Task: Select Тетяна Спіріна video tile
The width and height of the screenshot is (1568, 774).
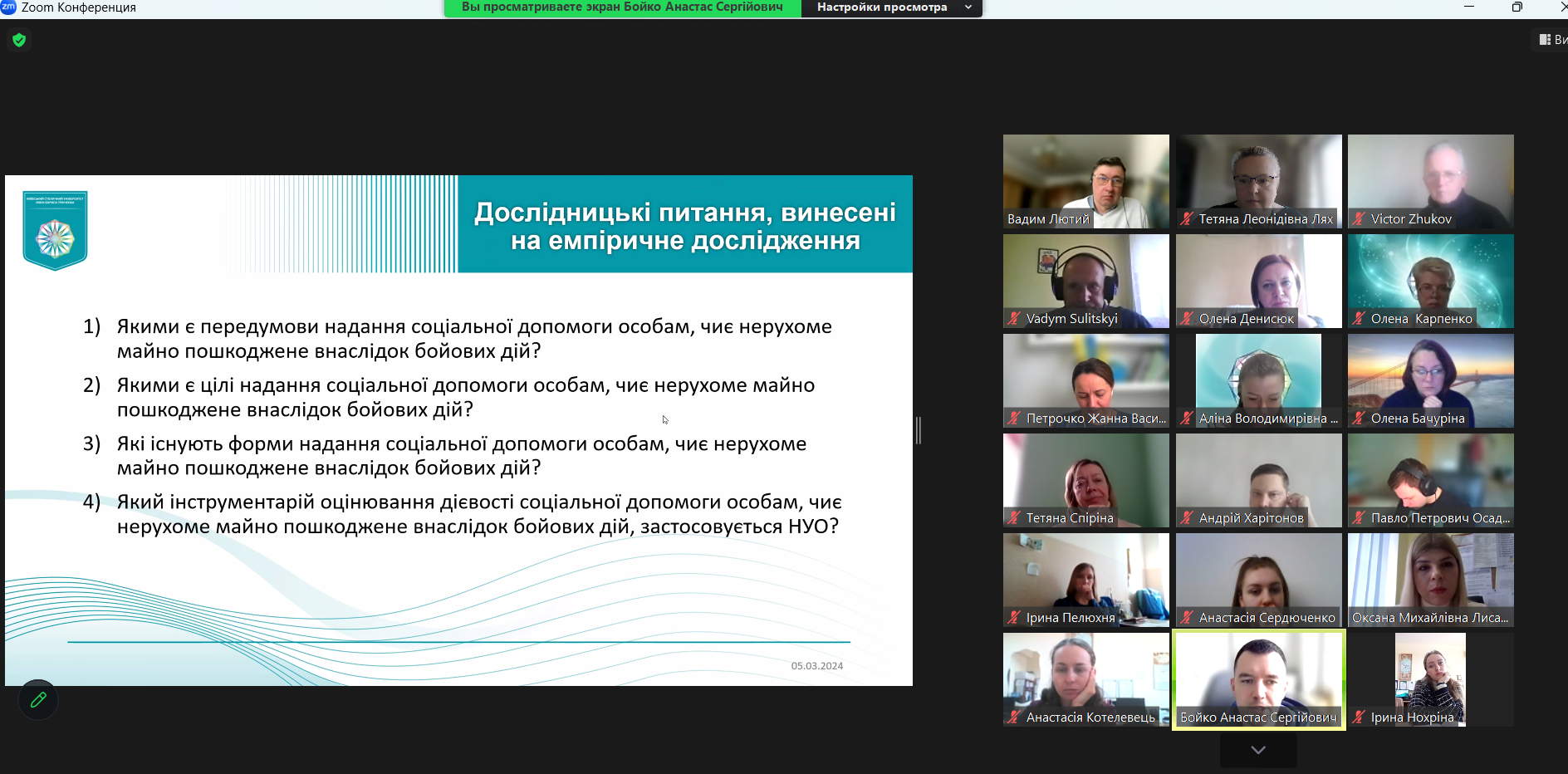Action: click(x=1085, y=480)
